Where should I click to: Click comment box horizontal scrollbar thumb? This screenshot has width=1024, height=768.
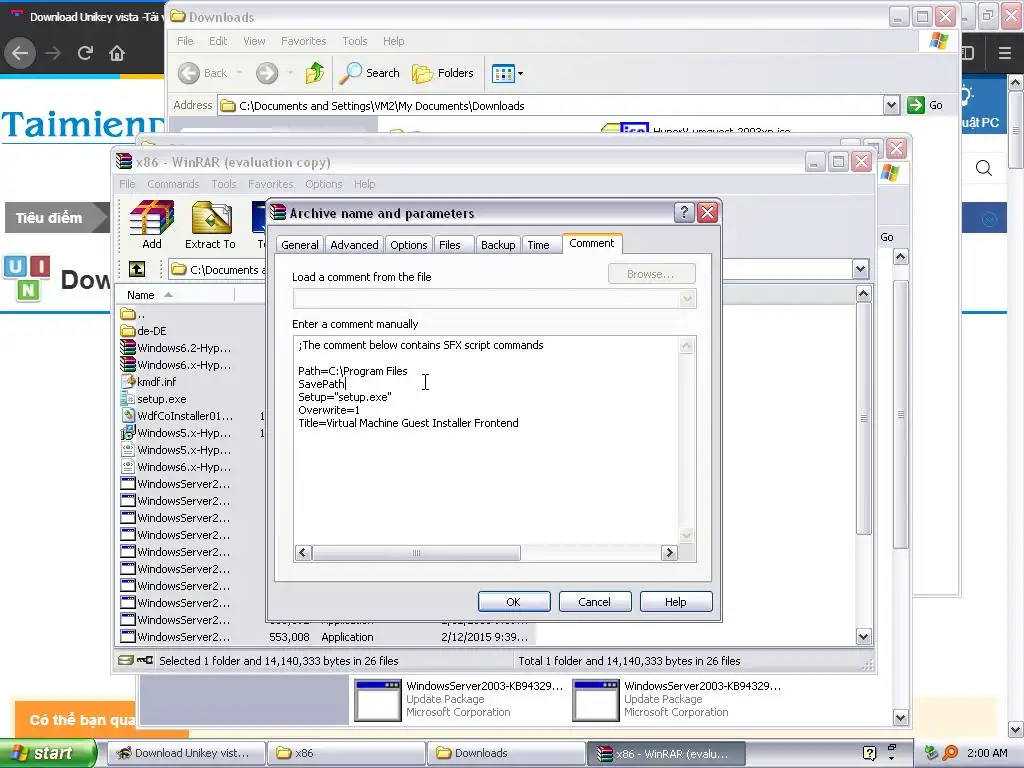point(417,553)
